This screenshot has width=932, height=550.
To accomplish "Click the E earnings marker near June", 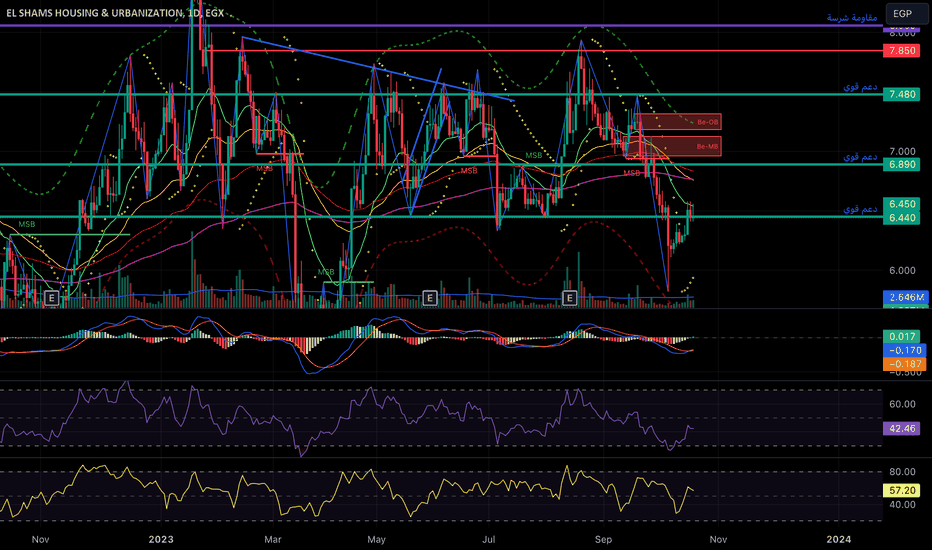I will [x=430, y=298].
